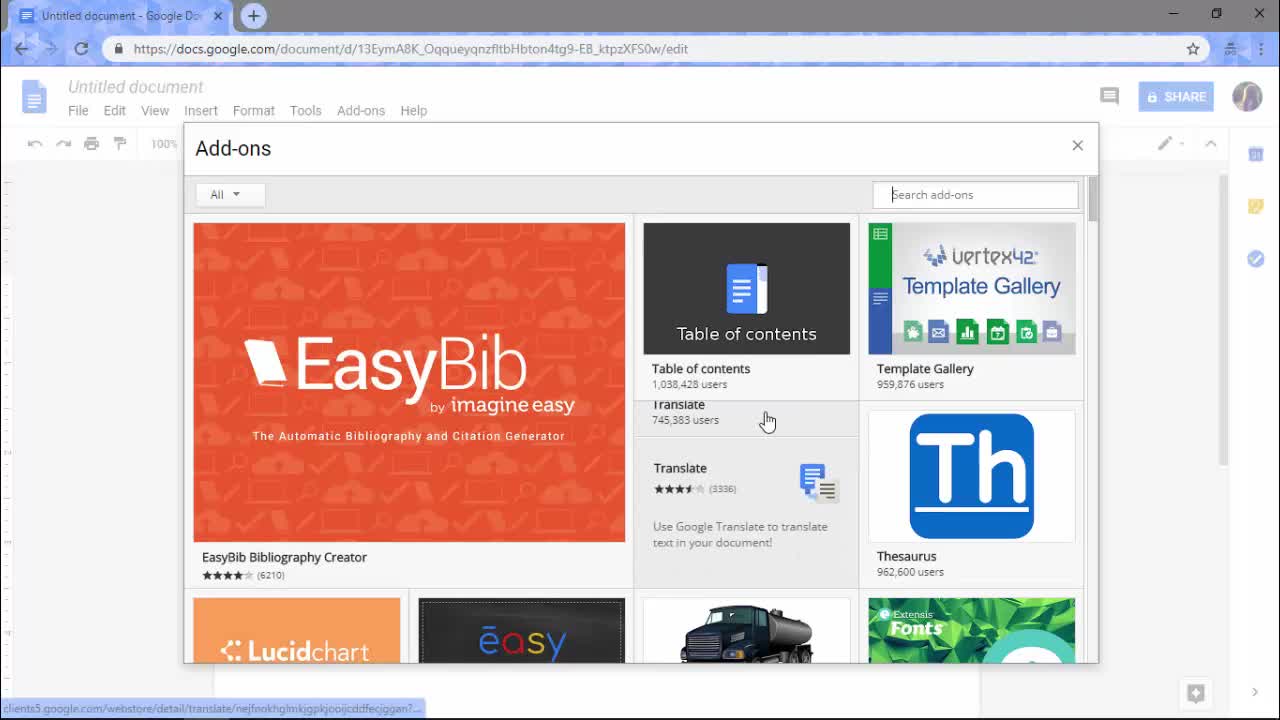Hide the side panel with the arrow
The height and width of the screenshot is (720, 1280).
[x=1255, y=692]
